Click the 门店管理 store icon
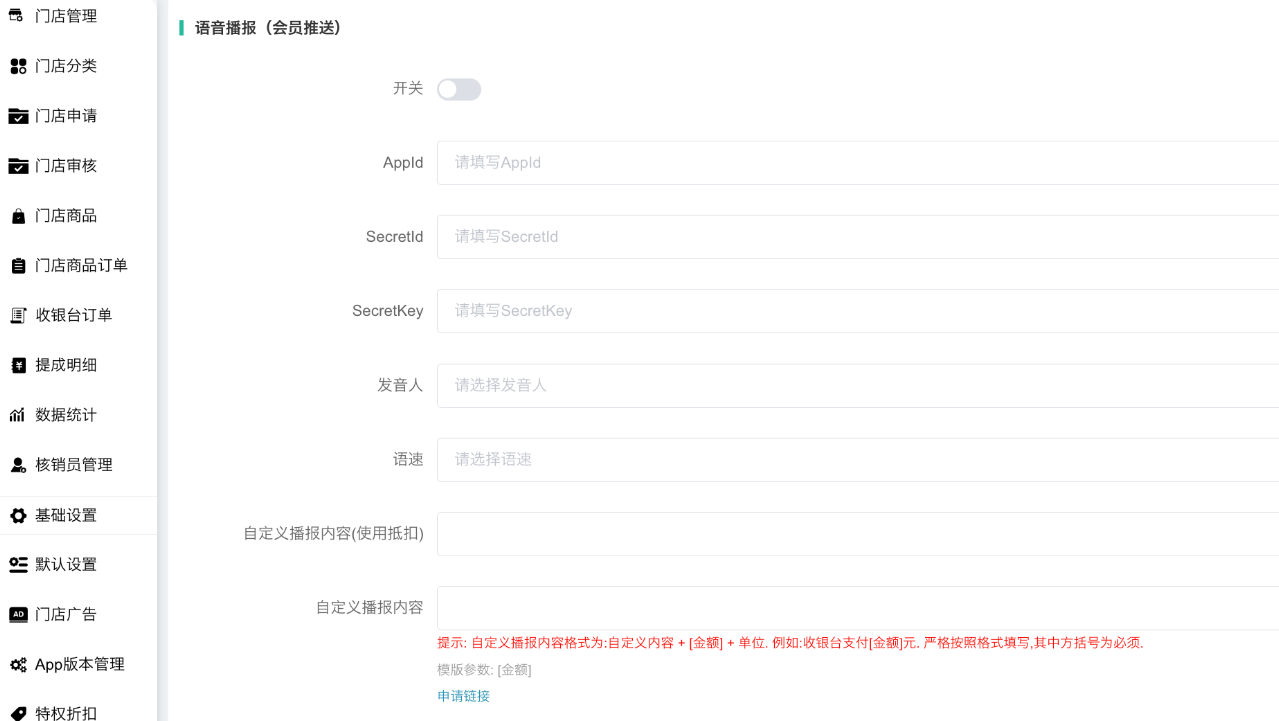The width and height of the screenshot is (1279, 721). [17, 16]
